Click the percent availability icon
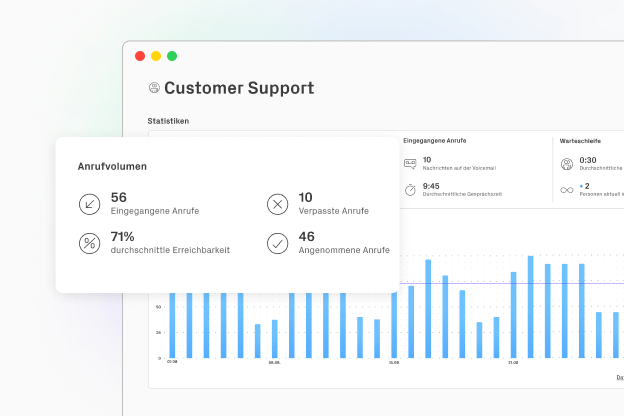 pos(90,243)
